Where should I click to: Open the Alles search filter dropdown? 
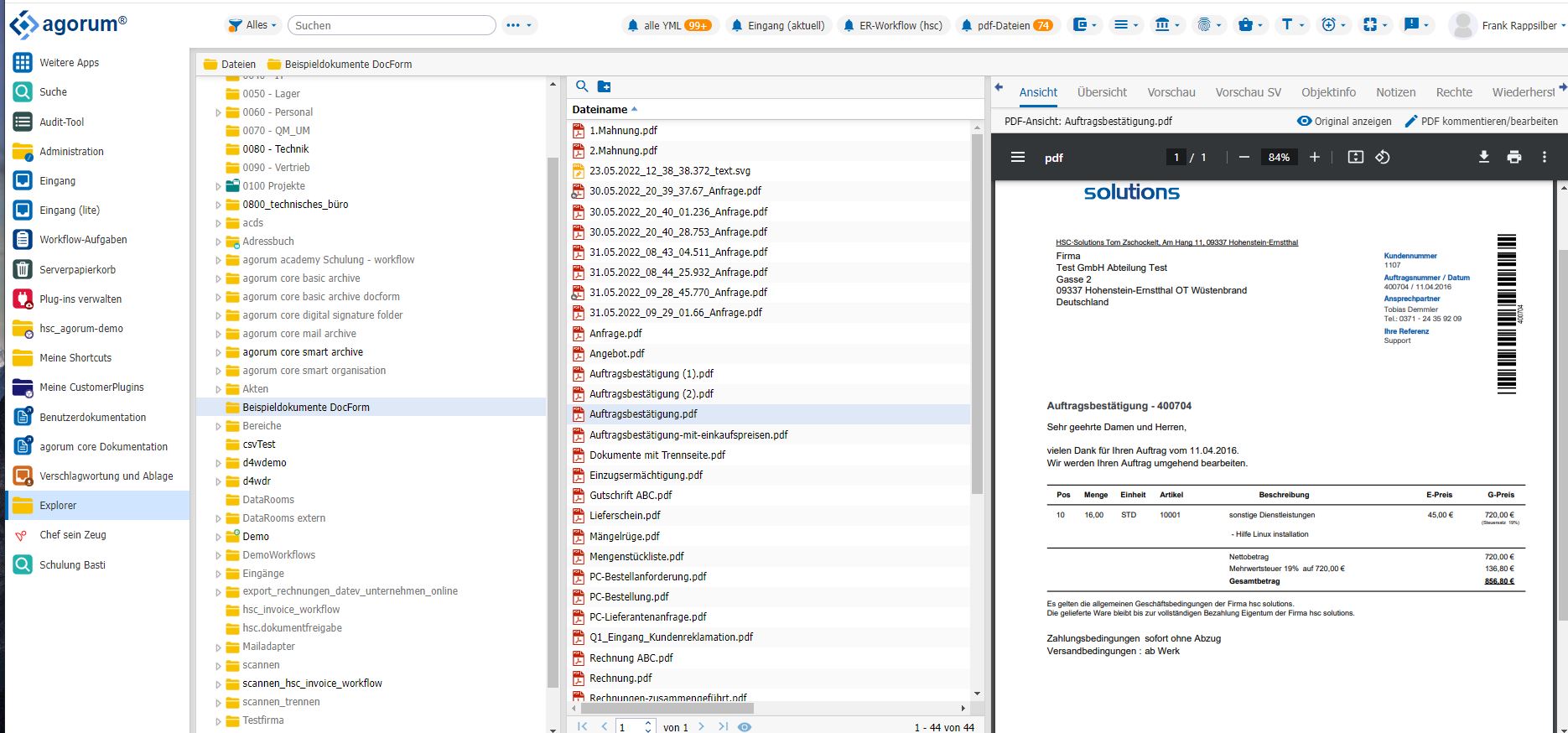point(254,25)
